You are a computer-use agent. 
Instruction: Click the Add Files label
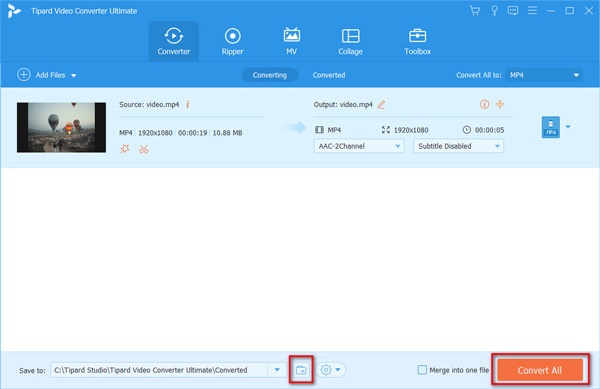click(x=50, y=75)
